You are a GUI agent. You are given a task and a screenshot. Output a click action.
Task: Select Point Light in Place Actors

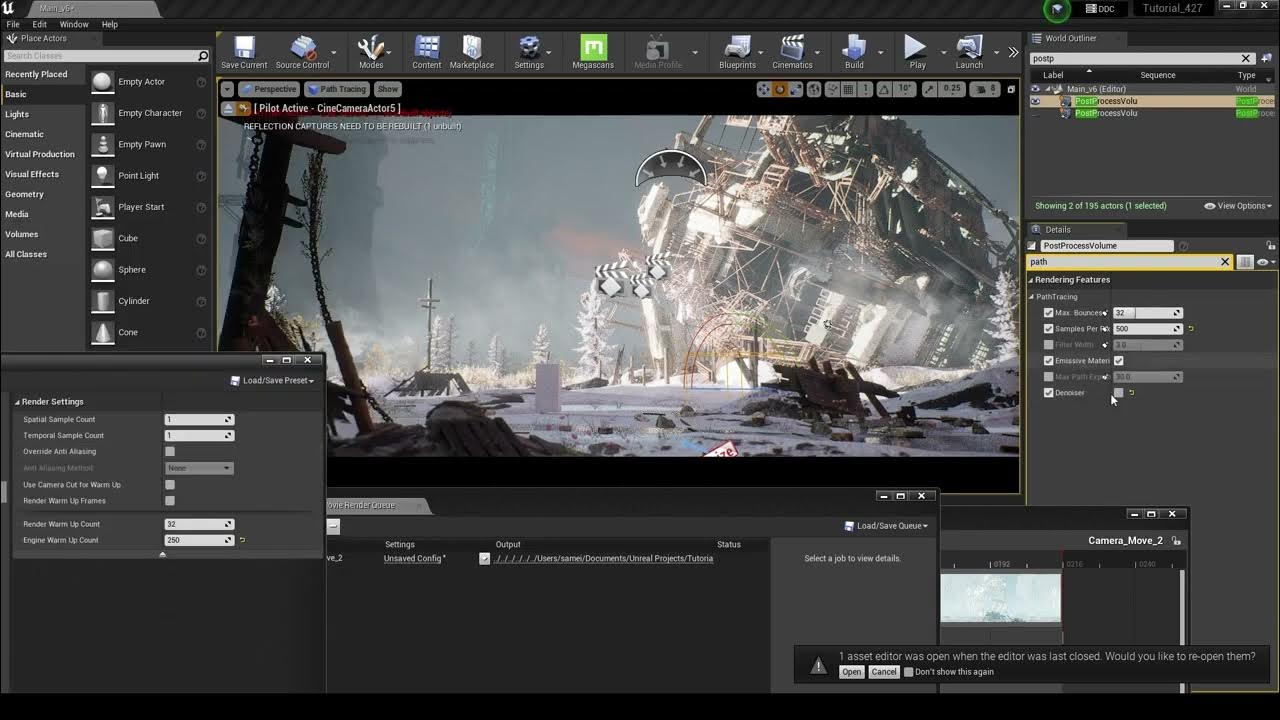(150, 176)
